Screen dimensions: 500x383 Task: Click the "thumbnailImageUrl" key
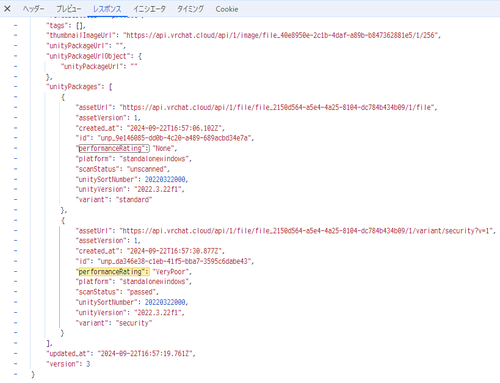[82, 35]
